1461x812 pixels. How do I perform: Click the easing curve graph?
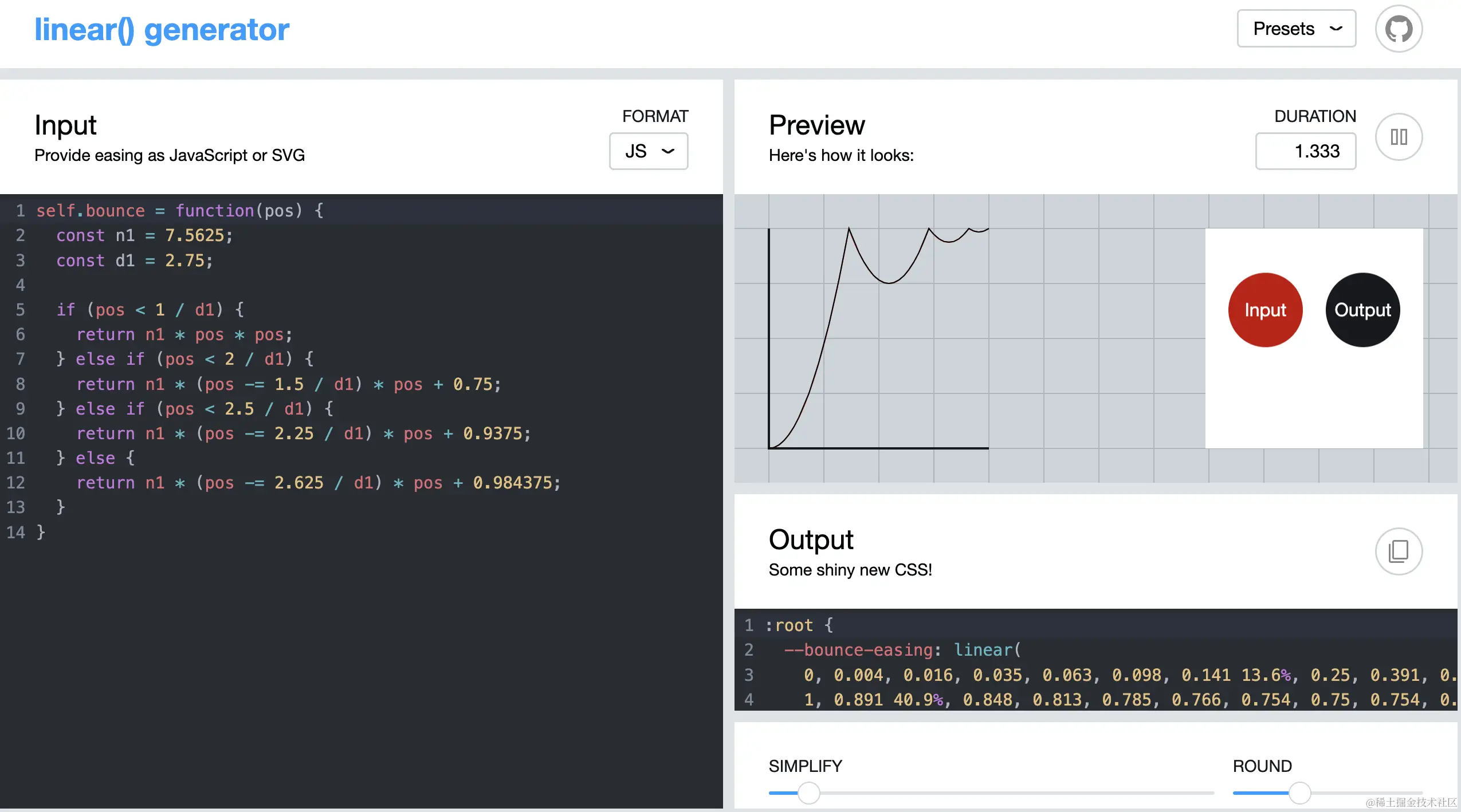(x=878, y=338)
